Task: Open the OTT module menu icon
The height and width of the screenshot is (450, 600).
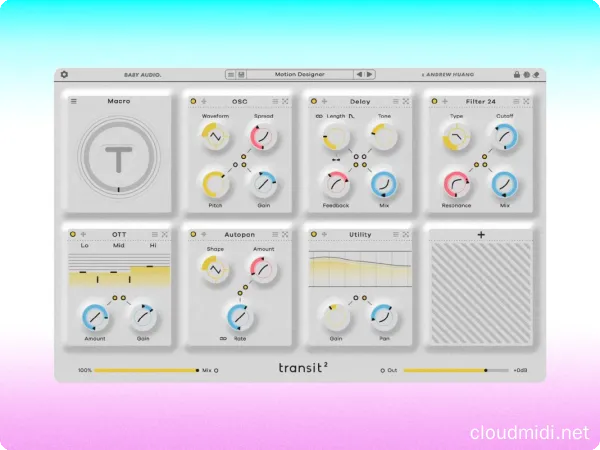Action: [155, 234]
